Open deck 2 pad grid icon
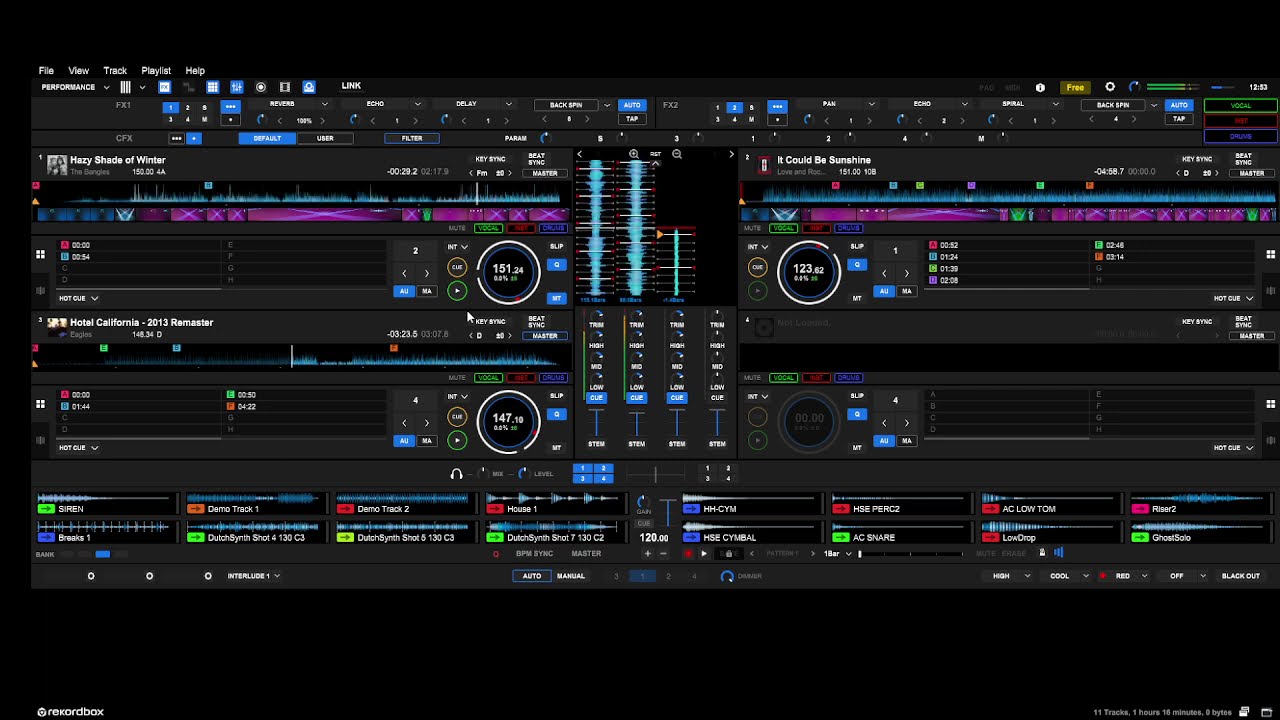The image size is (1280, 720). click(1271, 254)
